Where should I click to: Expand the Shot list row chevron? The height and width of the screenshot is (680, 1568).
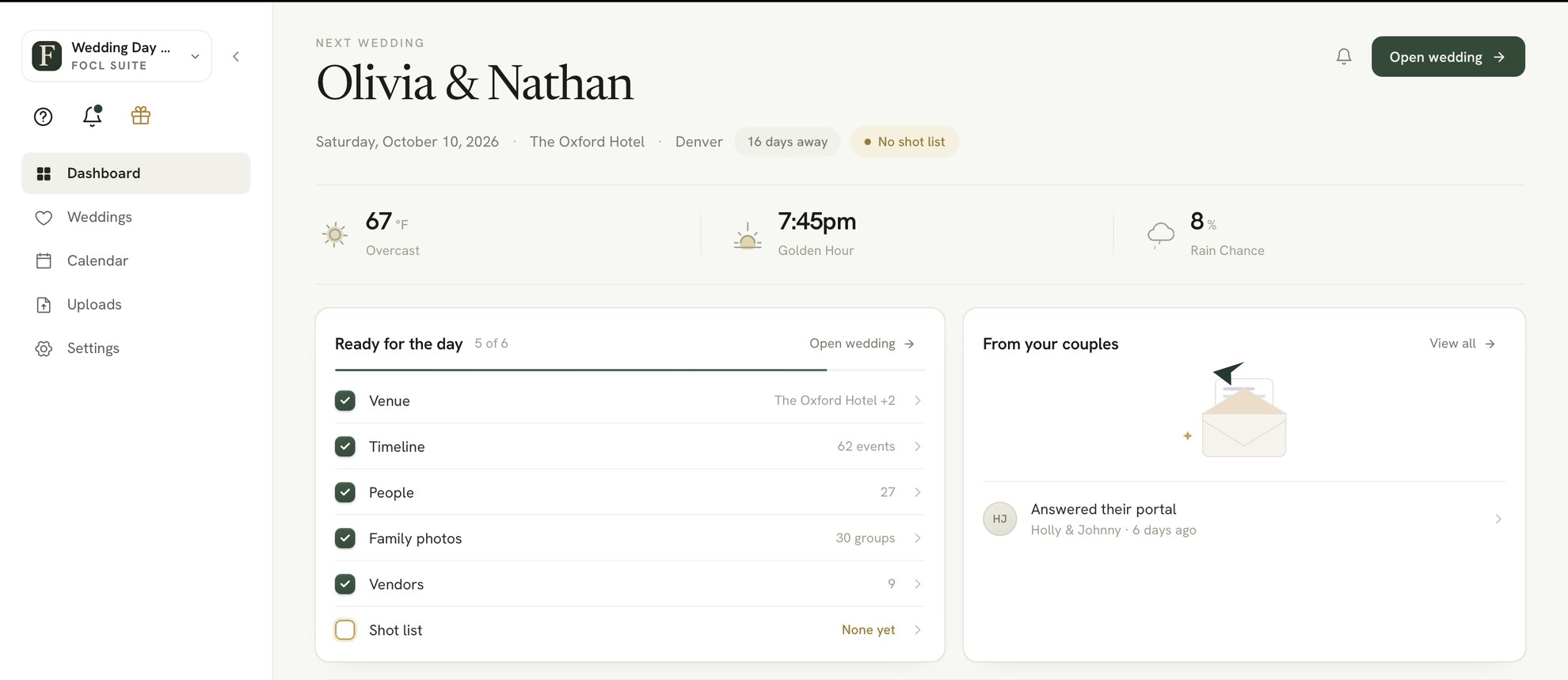(918, 630)
